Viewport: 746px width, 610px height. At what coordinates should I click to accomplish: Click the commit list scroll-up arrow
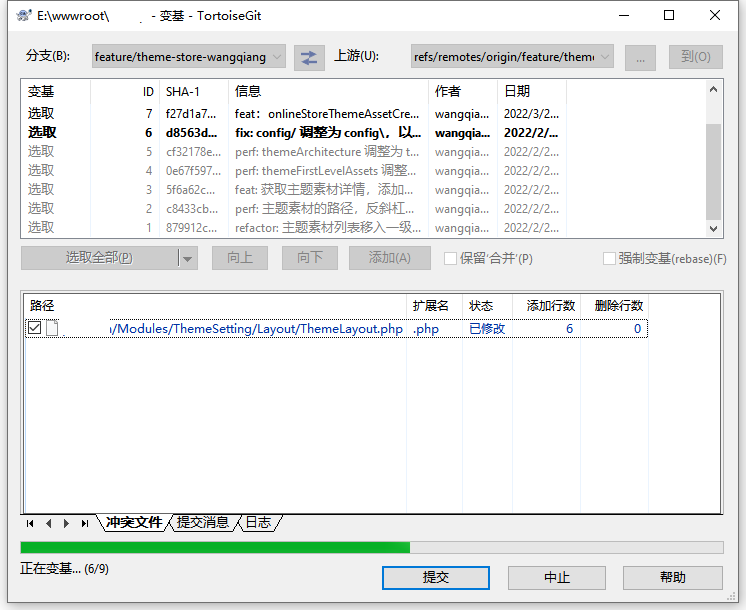pos(713,89)
